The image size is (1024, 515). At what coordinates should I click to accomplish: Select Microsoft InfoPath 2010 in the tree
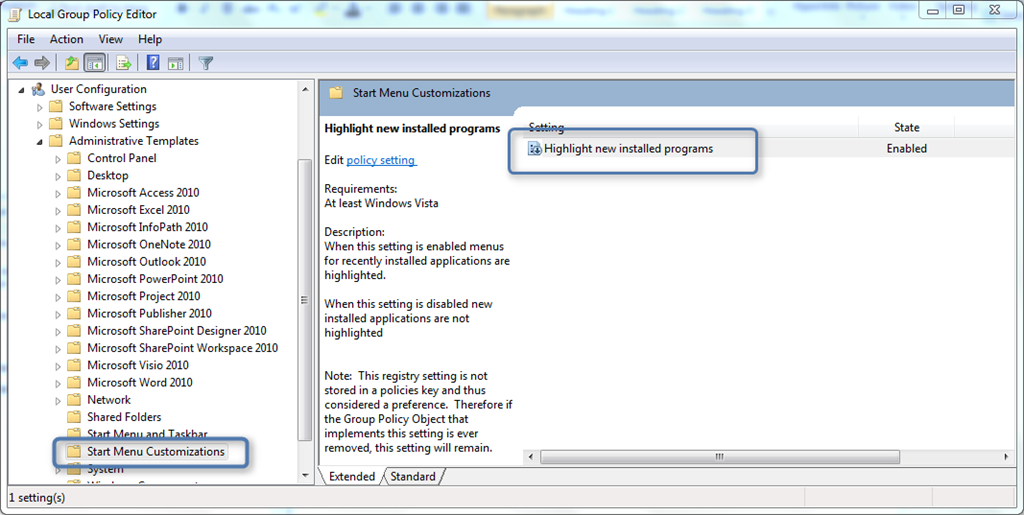148,227
